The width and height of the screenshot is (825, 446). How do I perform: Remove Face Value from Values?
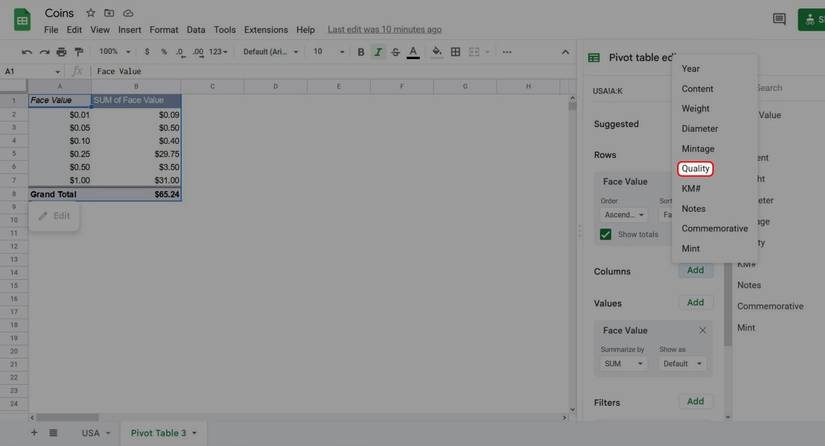pyautogui.click(x=702, y=330)
